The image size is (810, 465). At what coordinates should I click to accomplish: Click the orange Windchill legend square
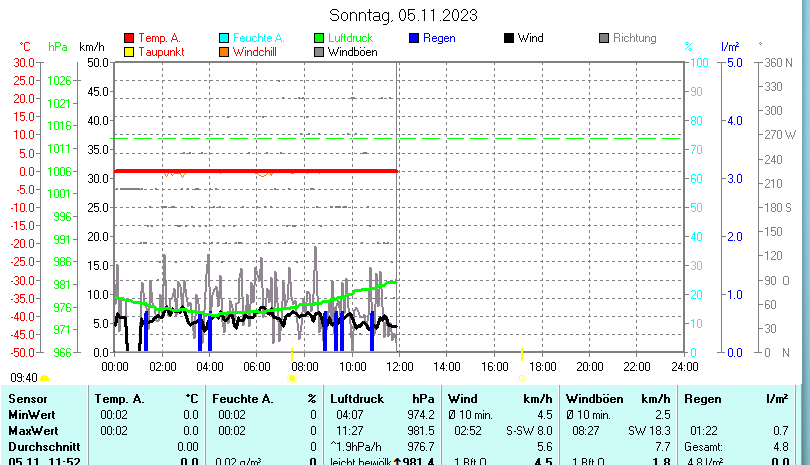coord(224,52)
